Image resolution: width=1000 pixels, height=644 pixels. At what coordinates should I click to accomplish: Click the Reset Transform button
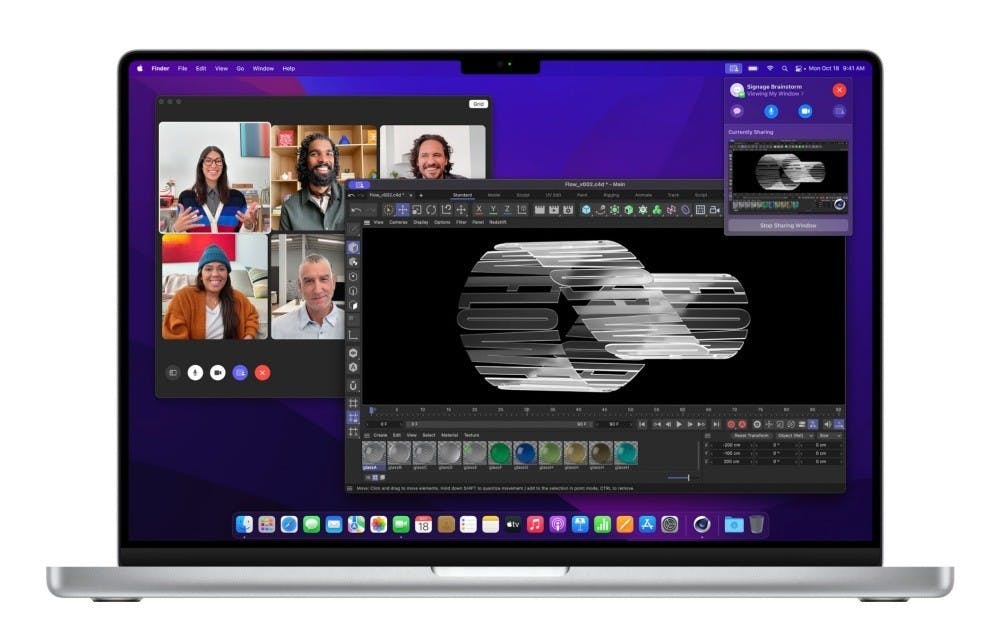[x=751, y=435]
